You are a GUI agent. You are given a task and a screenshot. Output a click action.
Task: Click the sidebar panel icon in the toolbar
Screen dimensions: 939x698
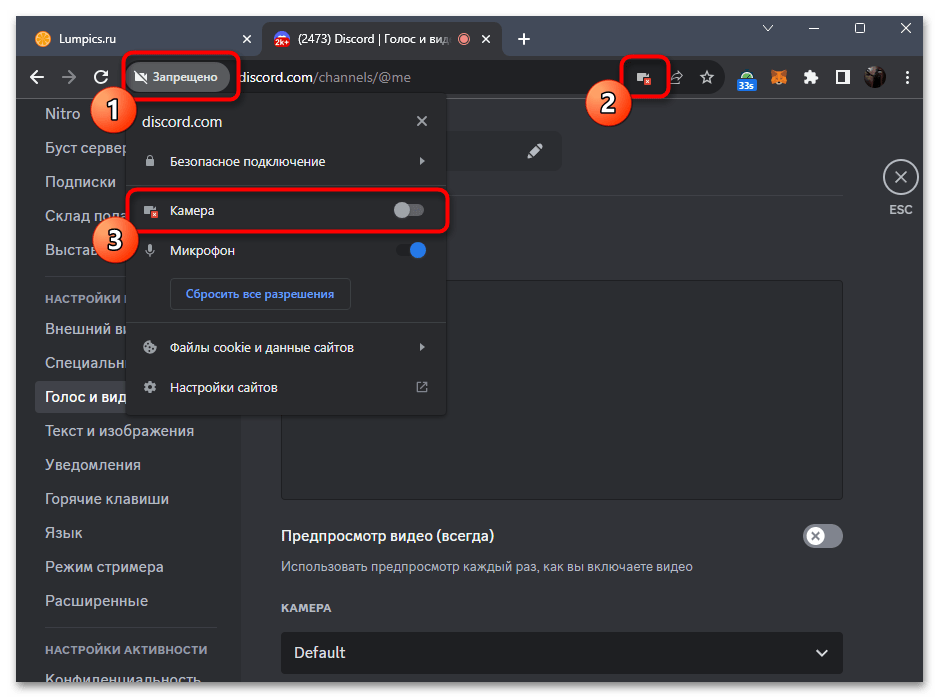pyautogui.click(x=841, y=77)
